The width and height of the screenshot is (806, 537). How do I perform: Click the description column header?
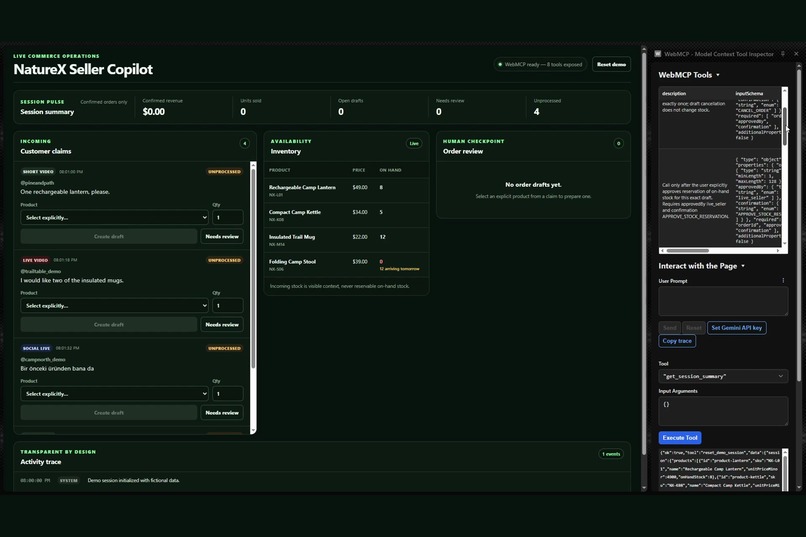[674, 94]
